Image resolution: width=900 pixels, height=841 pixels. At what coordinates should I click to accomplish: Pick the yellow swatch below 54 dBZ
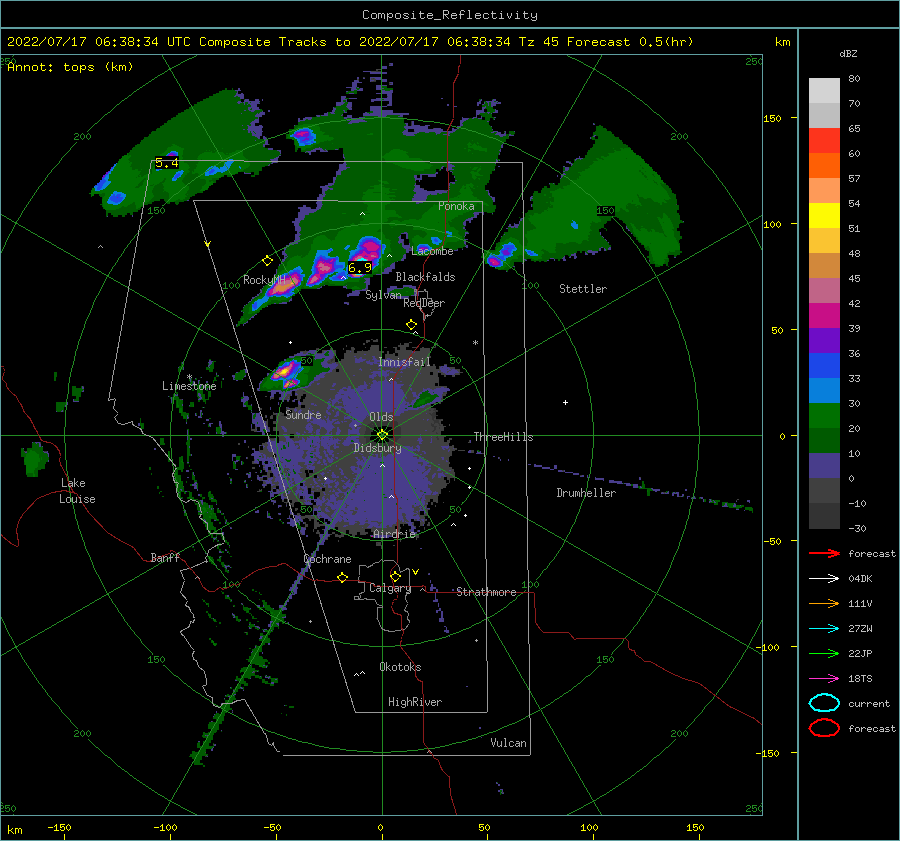point(824,216)
